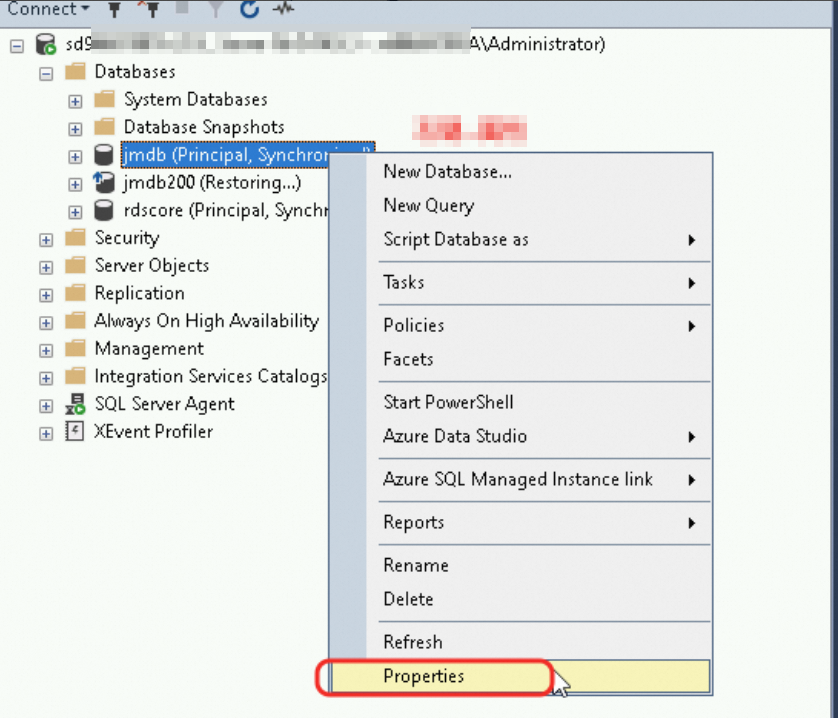Choose Rename from context menu
The image size is (838, 718).
pyautogui.click(x=519, y=566)
